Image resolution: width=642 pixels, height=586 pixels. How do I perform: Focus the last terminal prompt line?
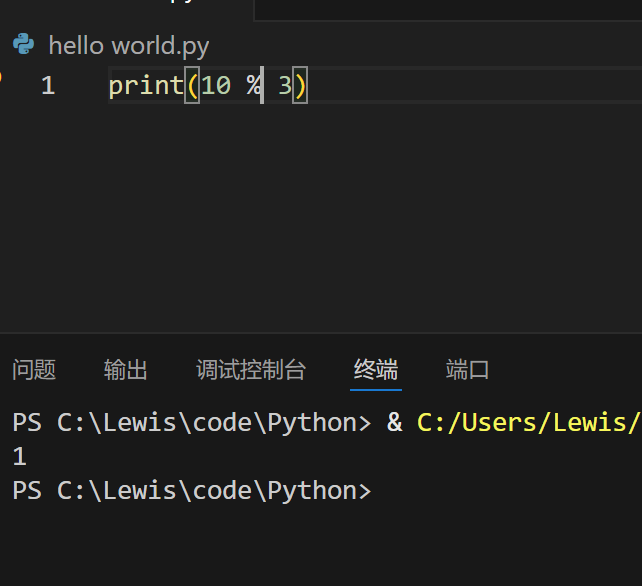point(190,491)
